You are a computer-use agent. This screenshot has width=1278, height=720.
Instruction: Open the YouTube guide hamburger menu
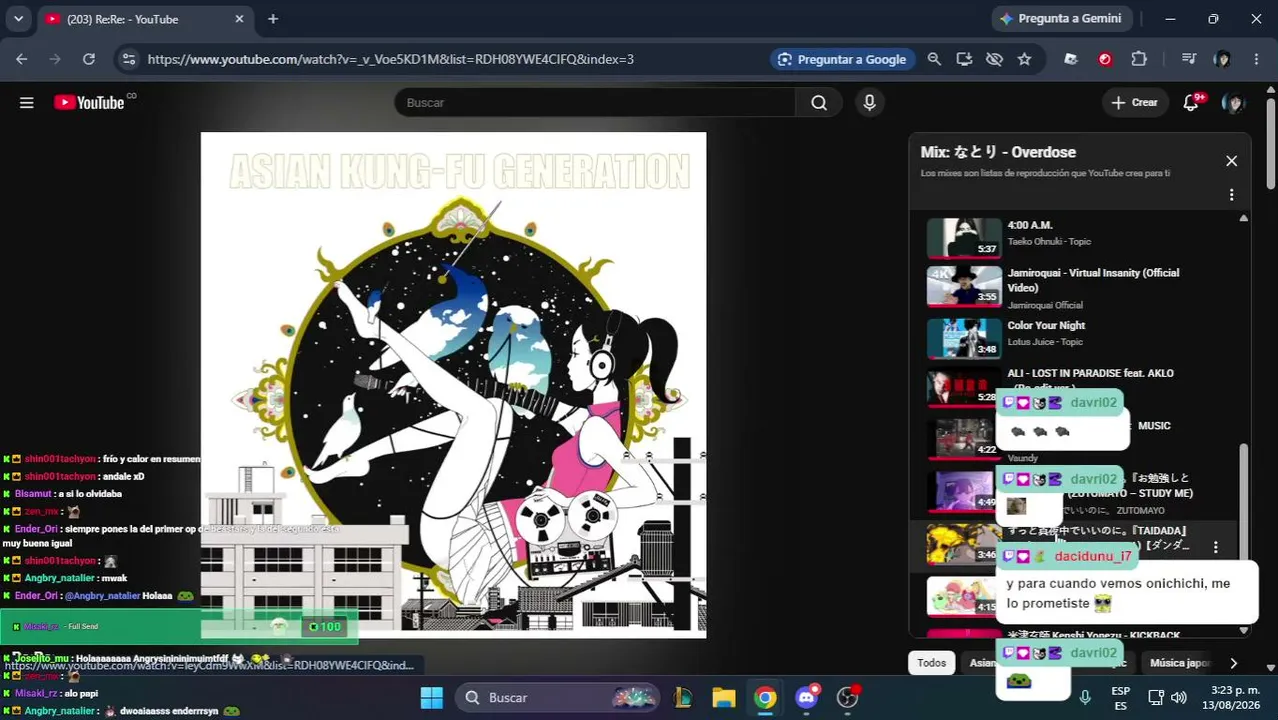tap(27, 102)
